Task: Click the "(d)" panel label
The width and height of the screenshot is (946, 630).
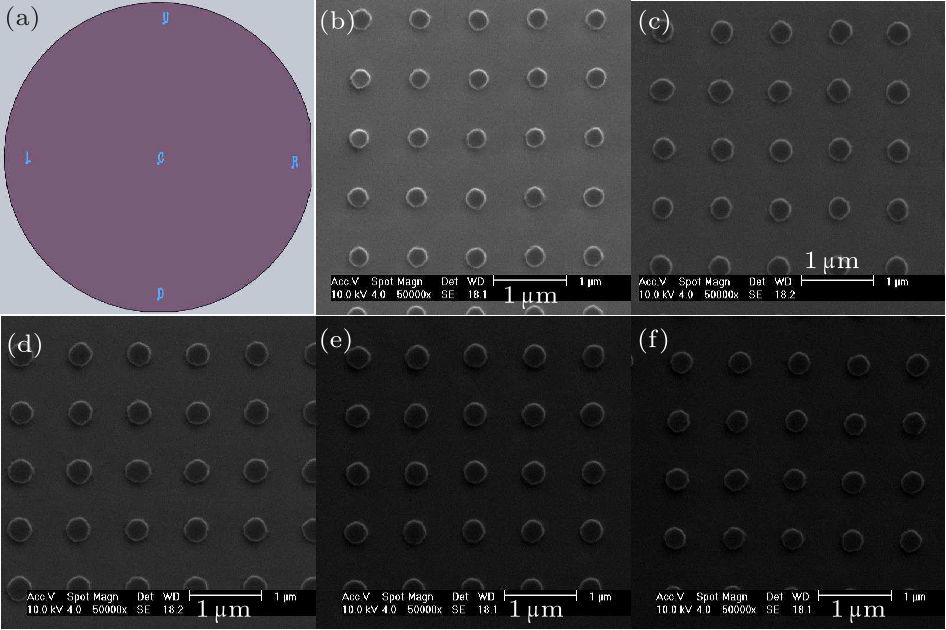Action: click(25, 345)
